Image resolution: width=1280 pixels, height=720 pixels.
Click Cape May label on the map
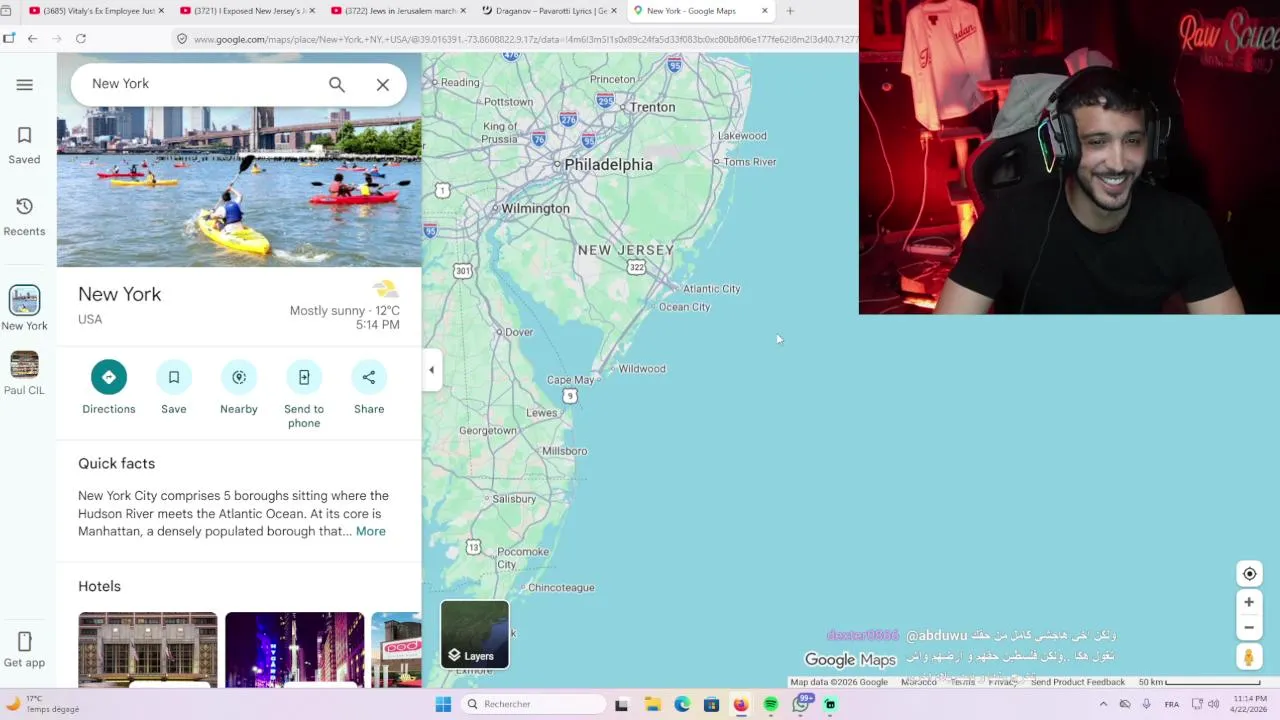tap(570, 380)
